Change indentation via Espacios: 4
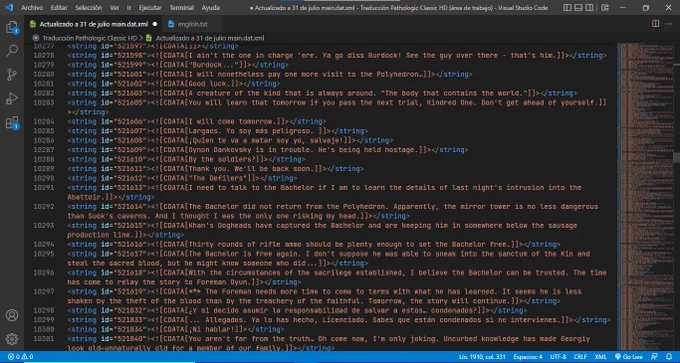This screenshot has height=363, width=680. pos(528,357)
